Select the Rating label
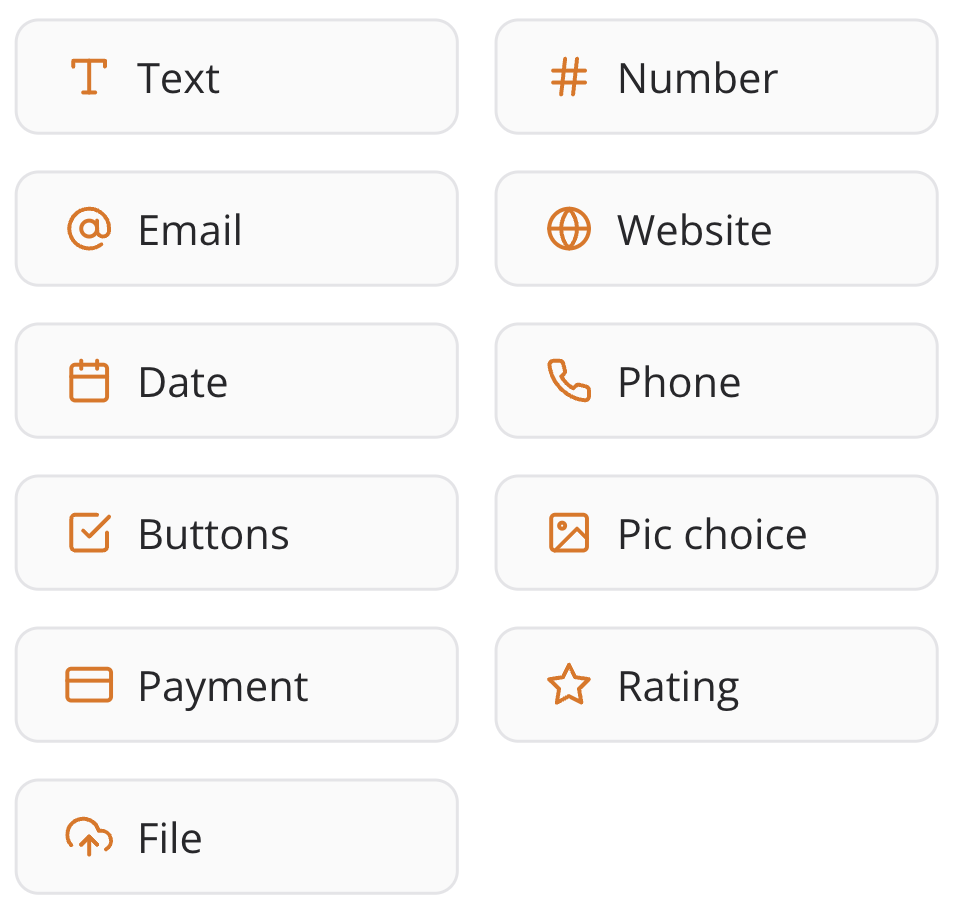This screenshot has height=916, width=954. (x=678, y=686)
